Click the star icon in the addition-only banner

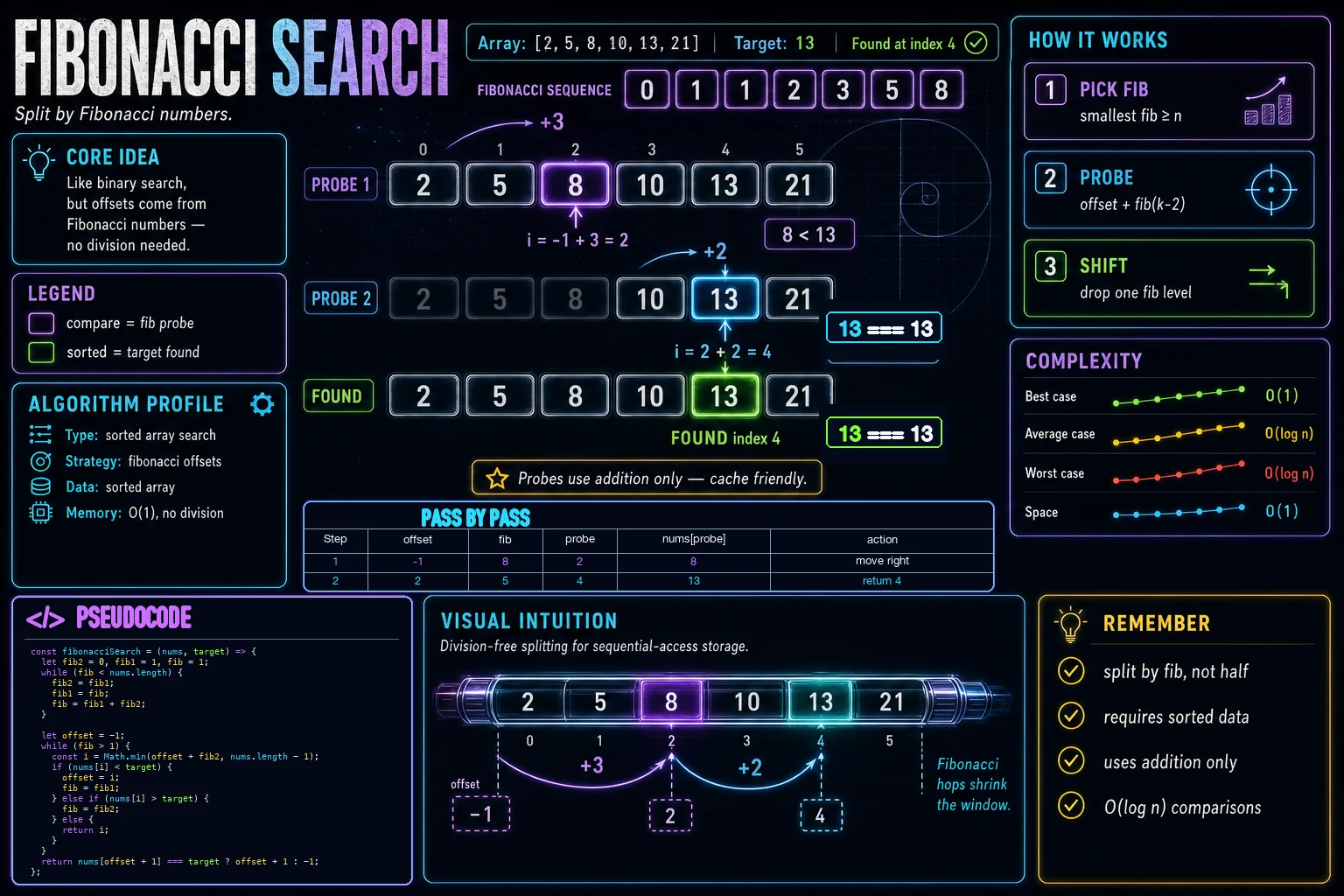pyautogui.click(x=497, y=478)
